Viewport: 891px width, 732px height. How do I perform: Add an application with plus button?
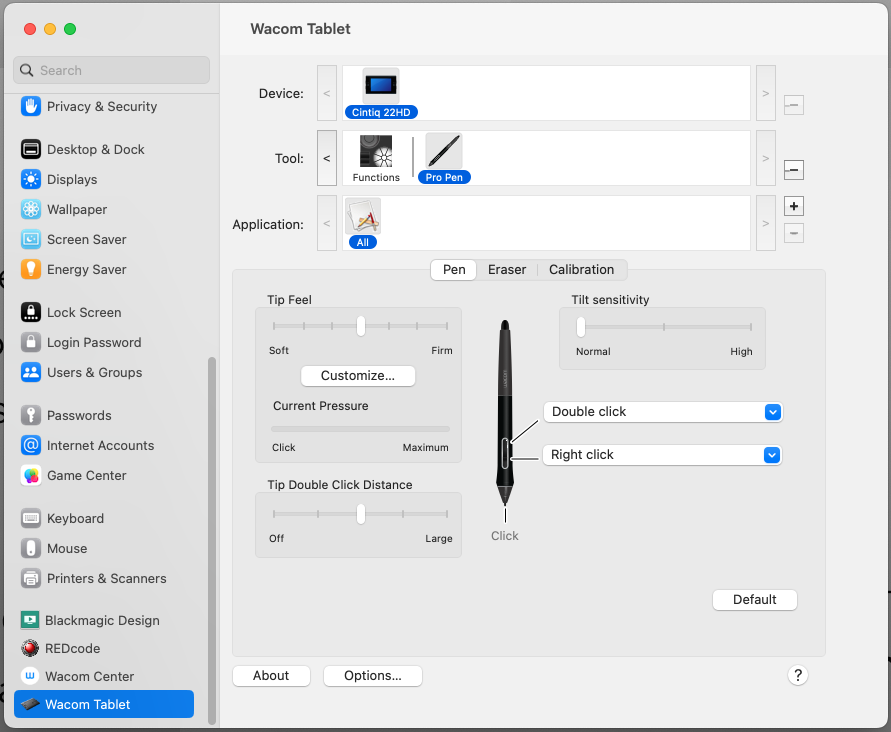pyautogui.click(x=794, y=206)
